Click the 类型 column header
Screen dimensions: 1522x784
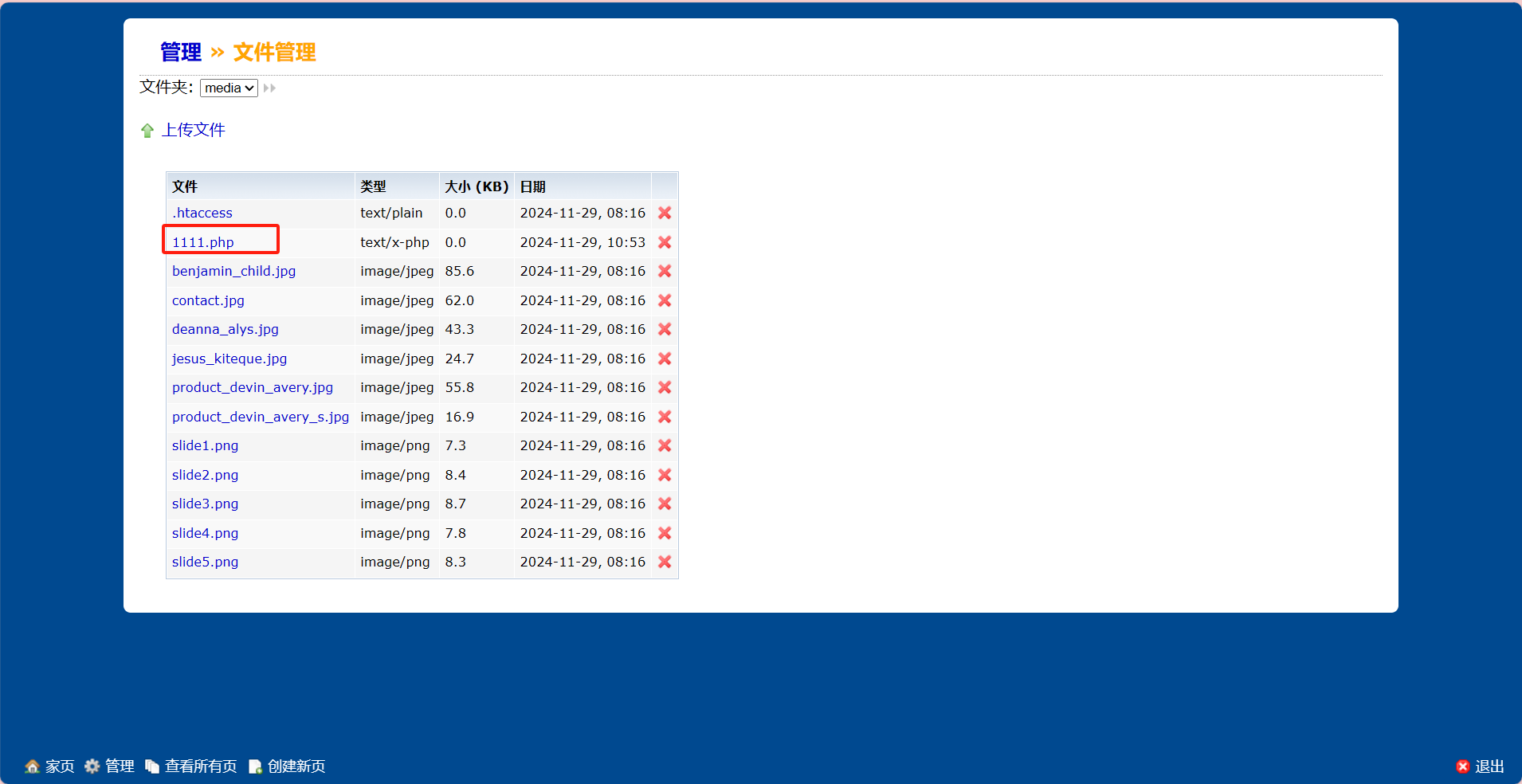(x=373, y=186)
